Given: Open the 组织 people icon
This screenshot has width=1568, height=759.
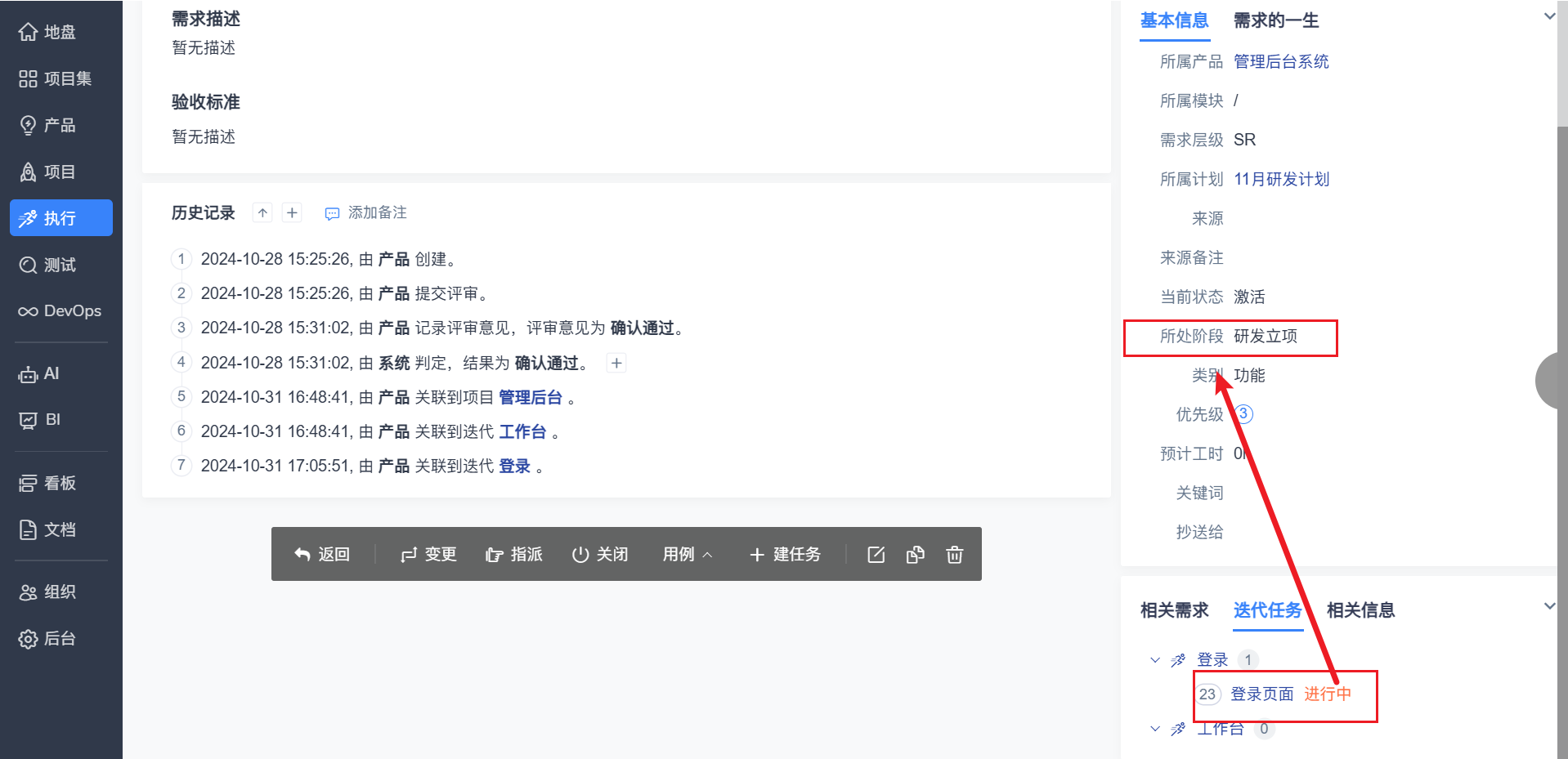Looking at the screenshot, I should pyautogui.click(x=28, y=592).
